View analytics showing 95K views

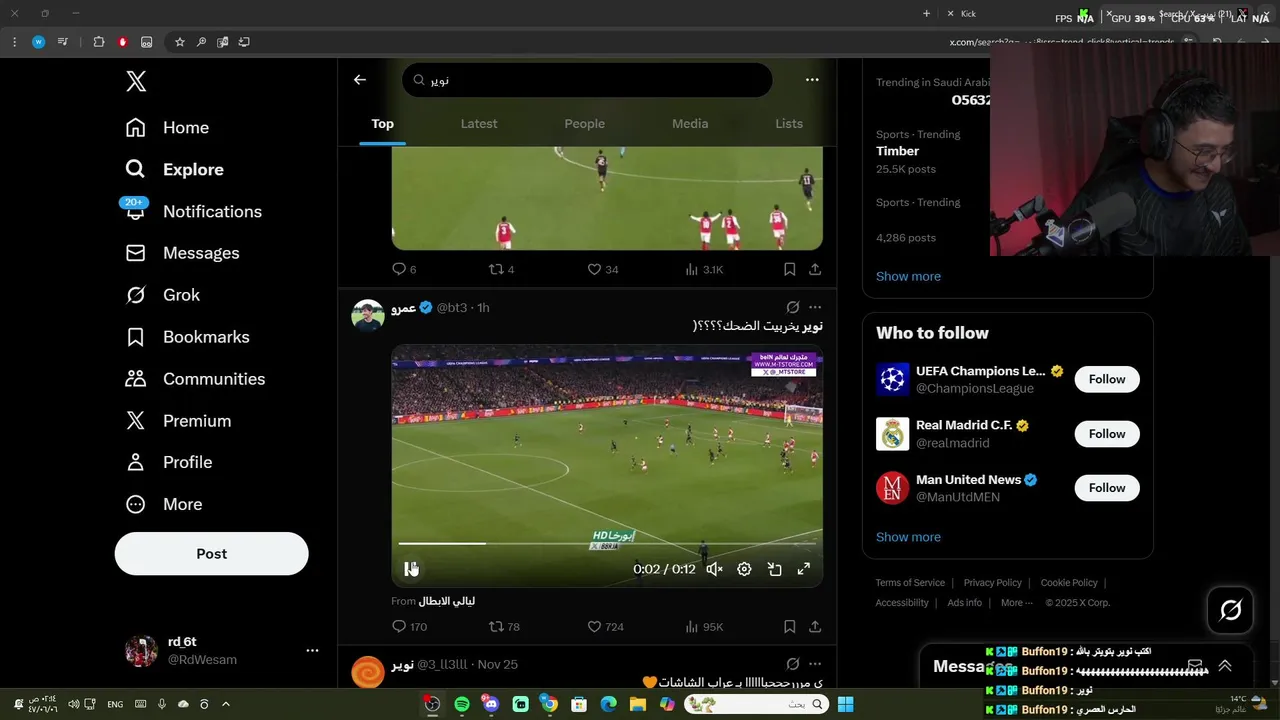pos(704,627)
